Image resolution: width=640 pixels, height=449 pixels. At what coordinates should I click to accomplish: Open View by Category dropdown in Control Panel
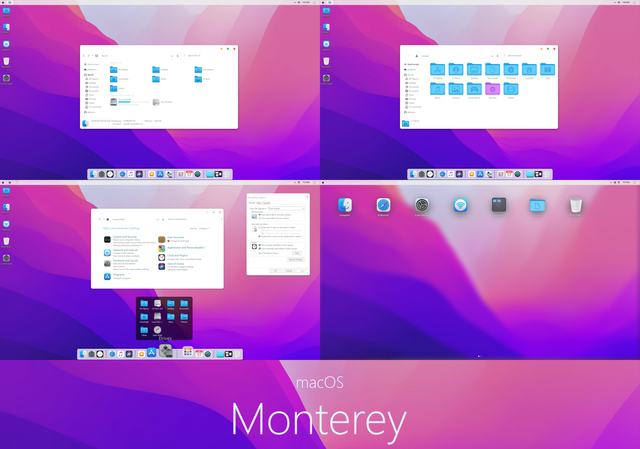[204, 229]
